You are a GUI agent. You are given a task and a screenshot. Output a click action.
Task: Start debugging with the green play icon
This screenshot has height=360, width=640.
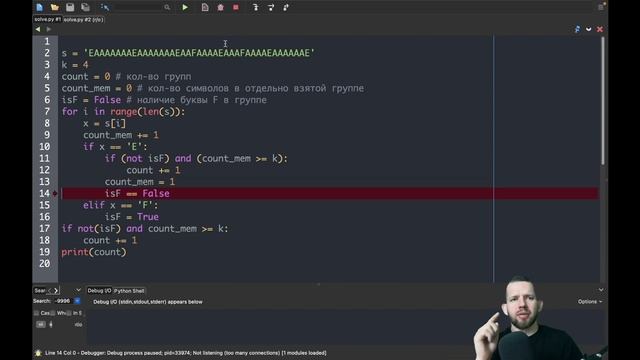(x=185, y=7)
